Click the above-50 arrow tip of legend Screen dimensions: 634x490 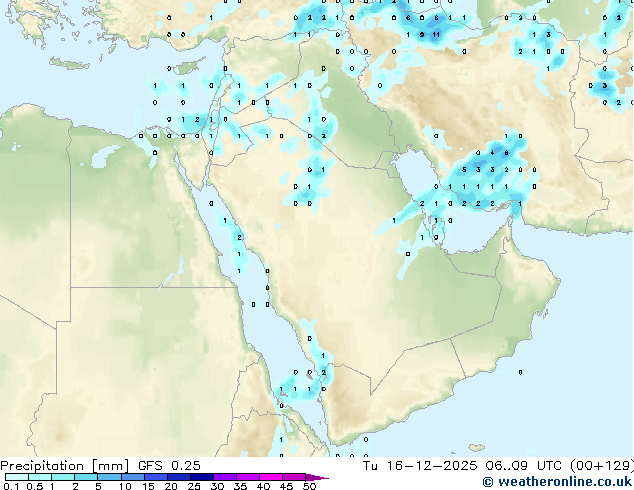[x=317, y=477]
